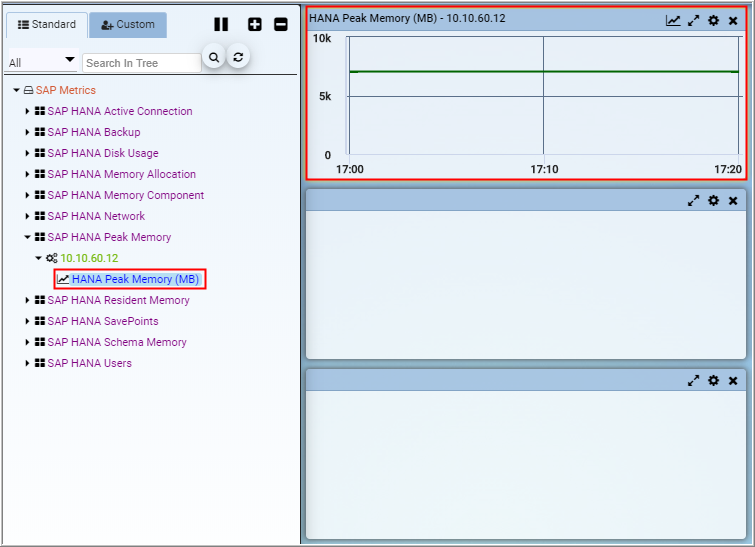
Task: Close the HANA Peak Memory chart panel
Action: (733, 21)
